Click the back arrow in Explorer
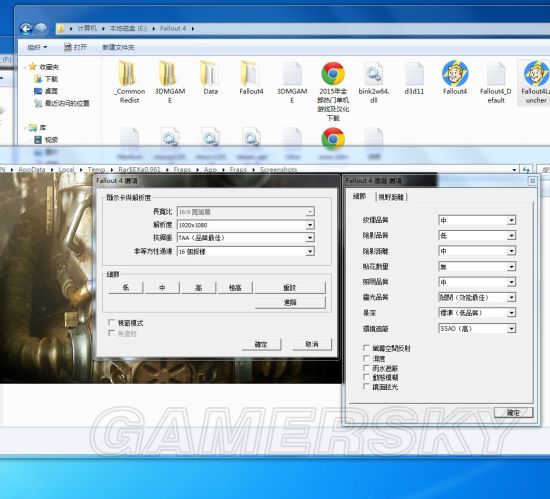 [x=26, y=29]
